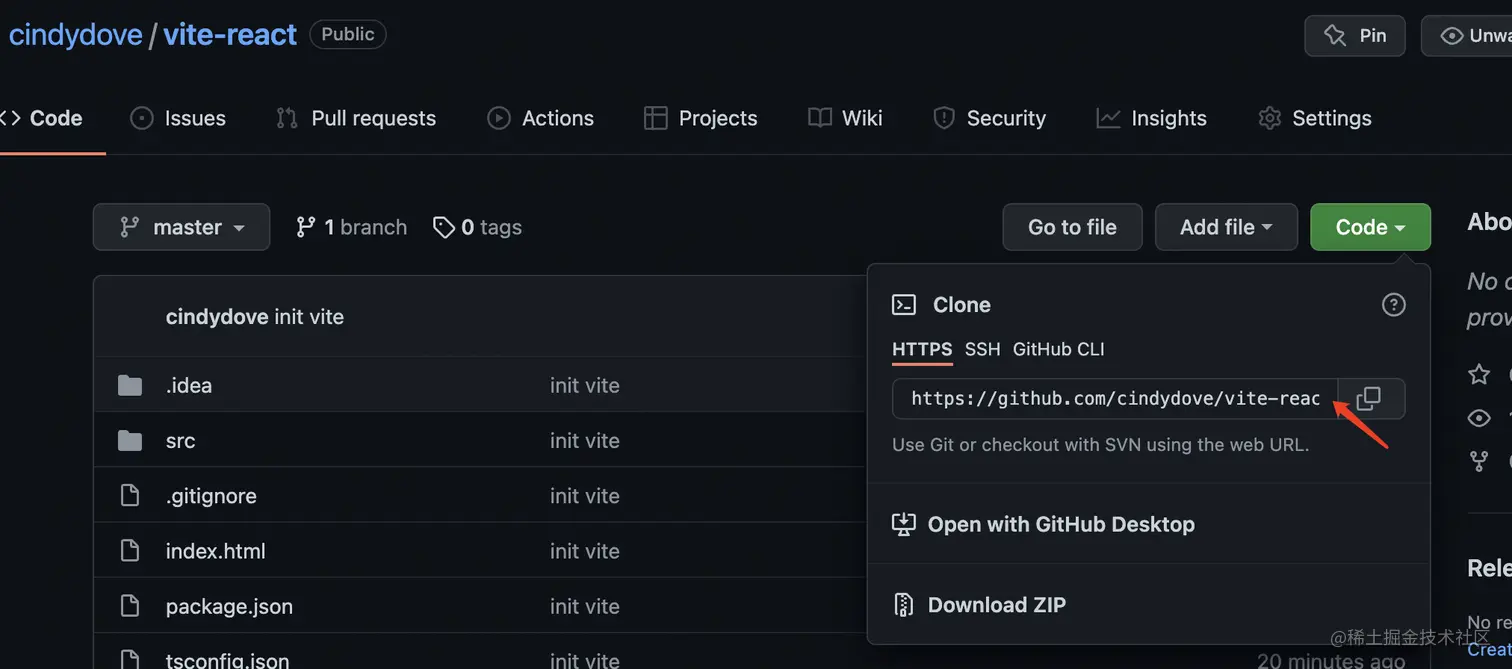1512x669 pixels.
Task: View the Insights tab
Action: tap(1151, 118)
